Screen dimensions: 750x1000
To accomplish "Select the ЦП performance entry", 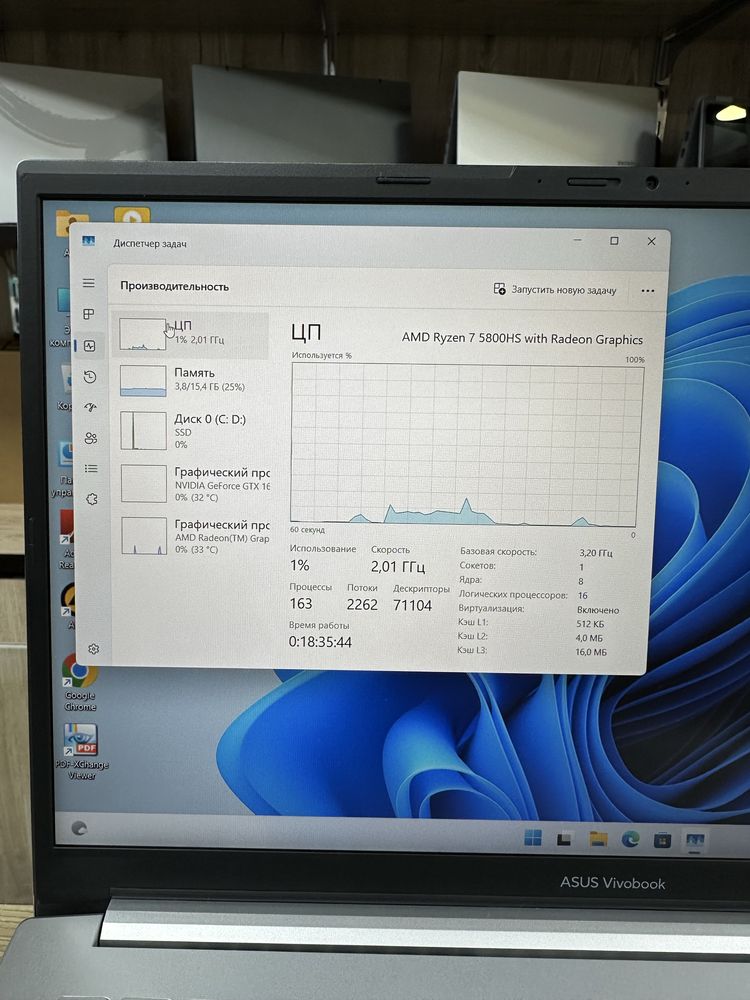I will [191, 334].
